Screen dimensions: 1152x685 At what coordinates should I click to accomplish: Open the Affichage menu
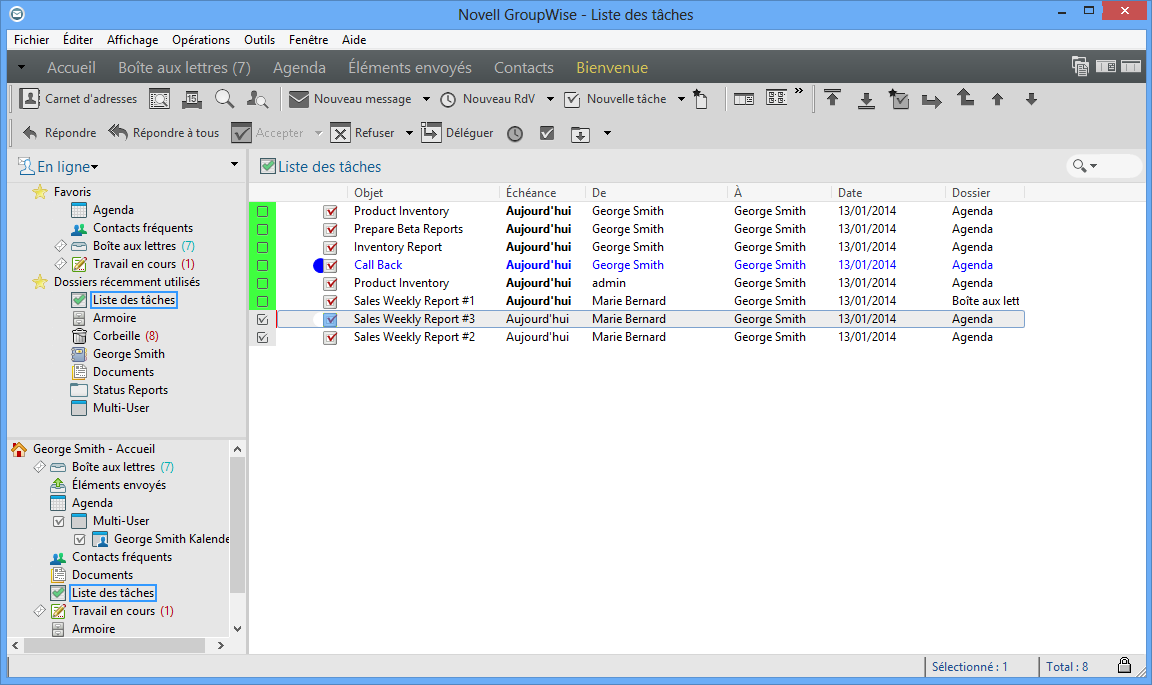point(132,40)
